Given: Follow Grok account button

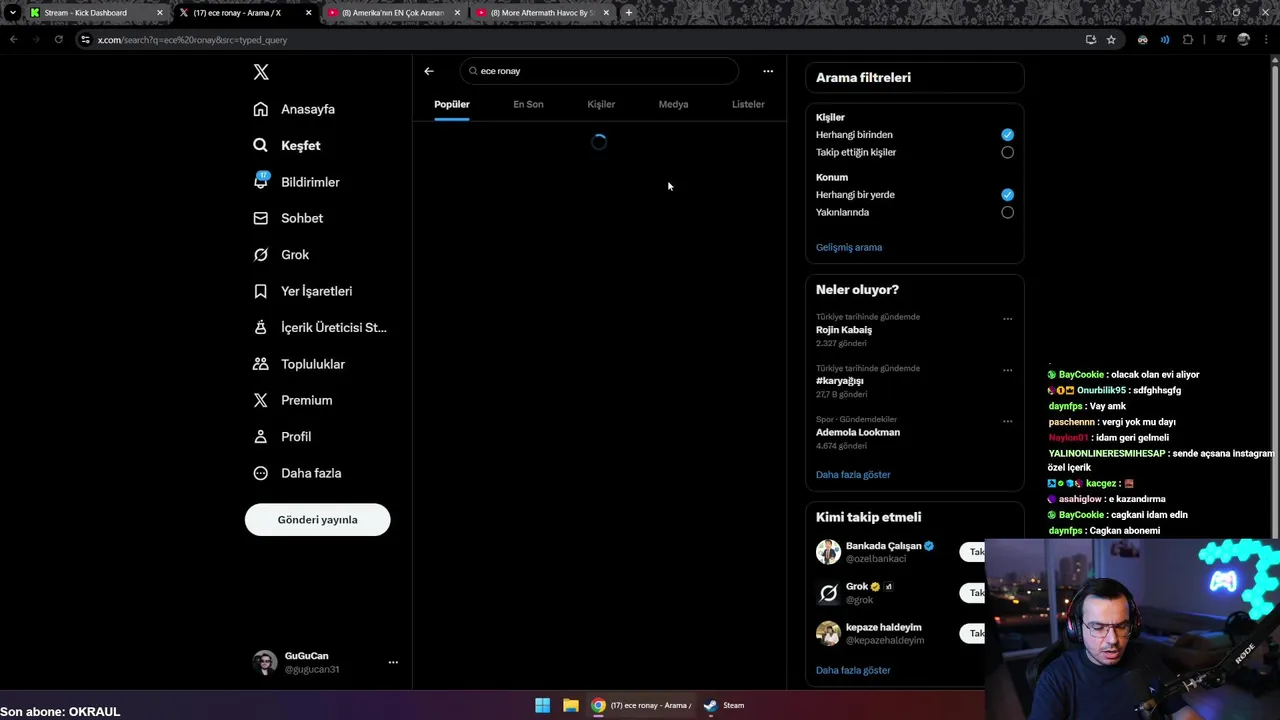Looking at the screenshot, I should (x=973, y=593).
